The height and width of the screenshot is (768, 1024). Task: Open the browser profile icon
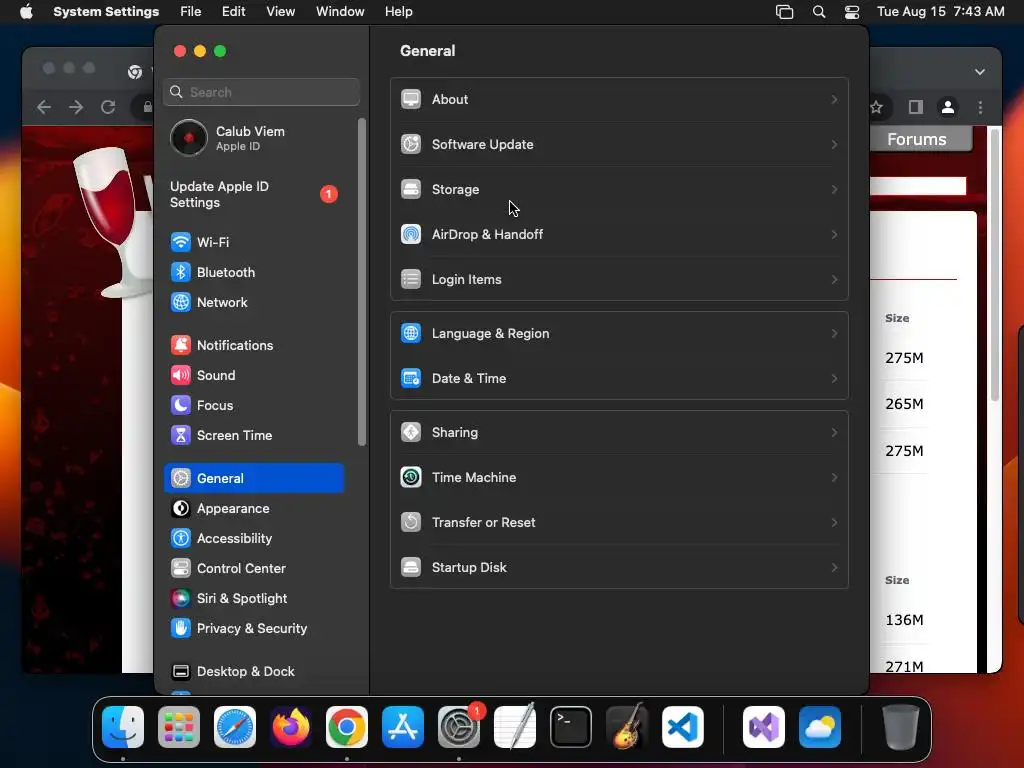[x=948, y=107]
